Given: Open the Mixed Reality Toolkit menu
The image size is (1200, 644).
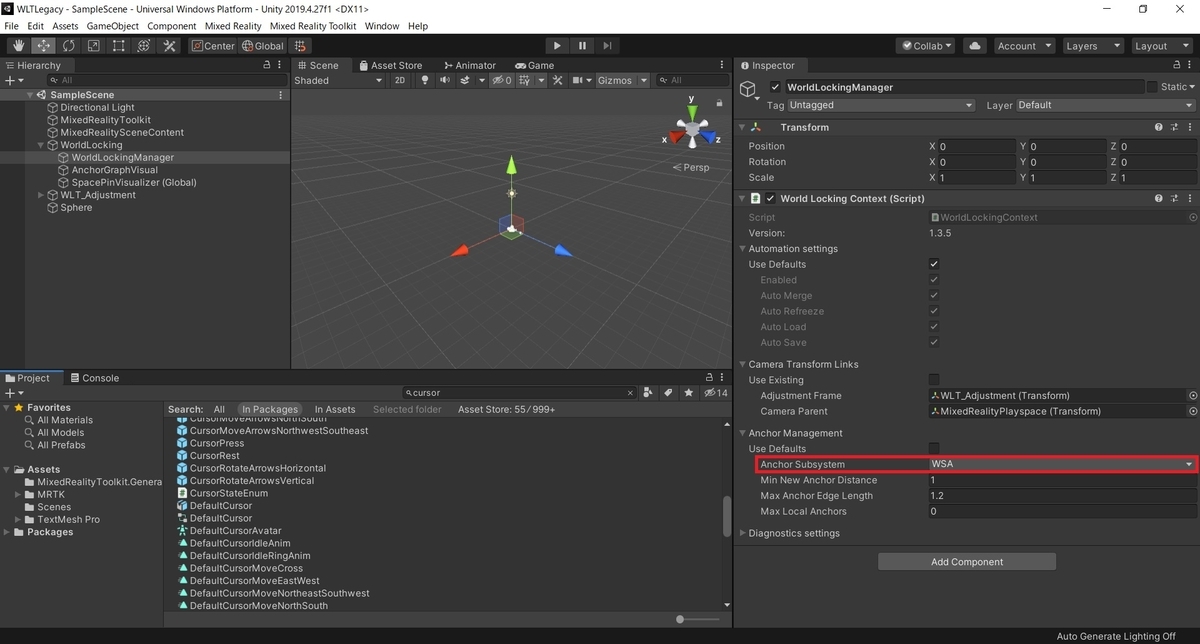Looking at the screenshot, I should point(312,26).
